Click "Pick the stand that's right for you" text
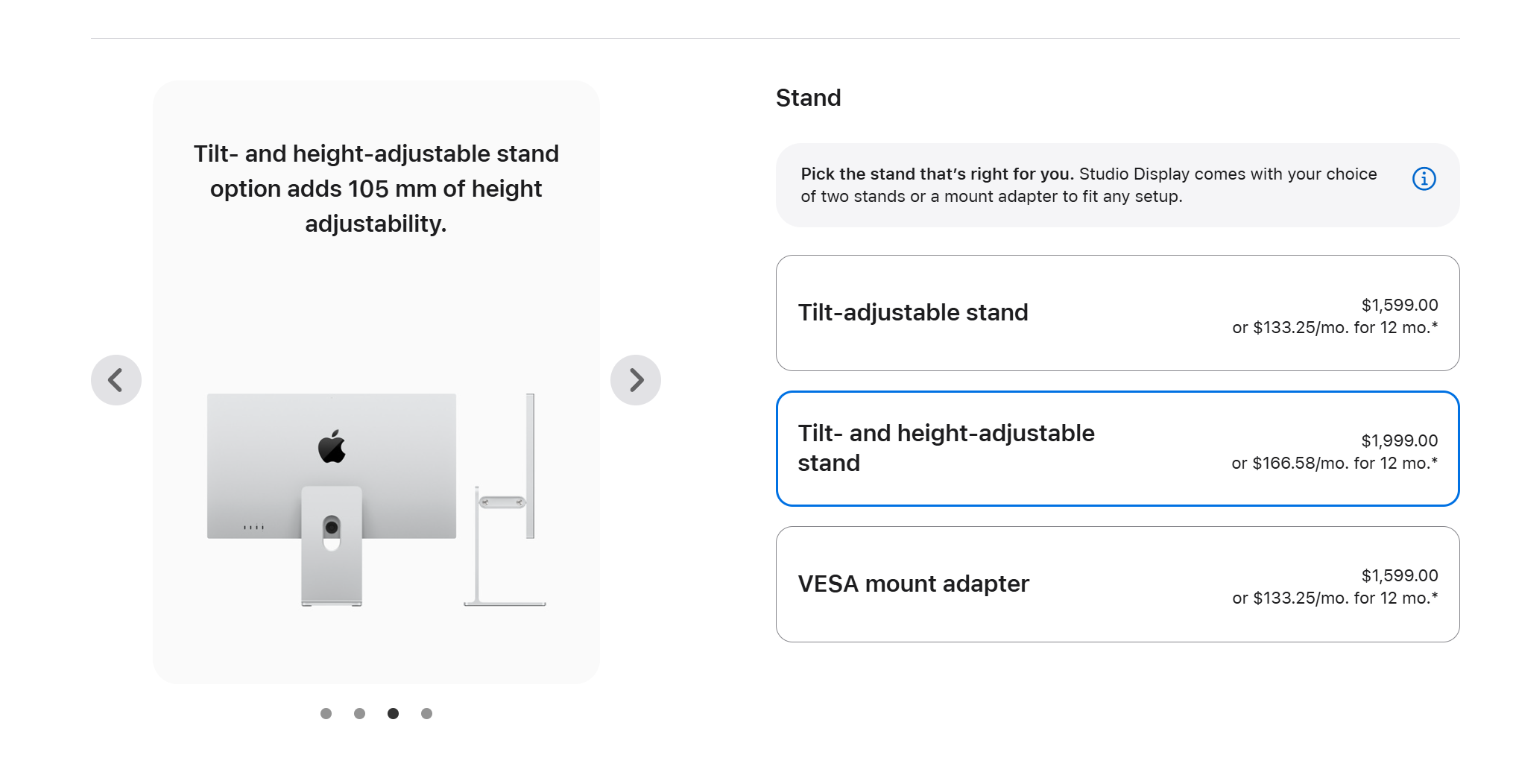1513x784 pixels. (x=936, y=174)
